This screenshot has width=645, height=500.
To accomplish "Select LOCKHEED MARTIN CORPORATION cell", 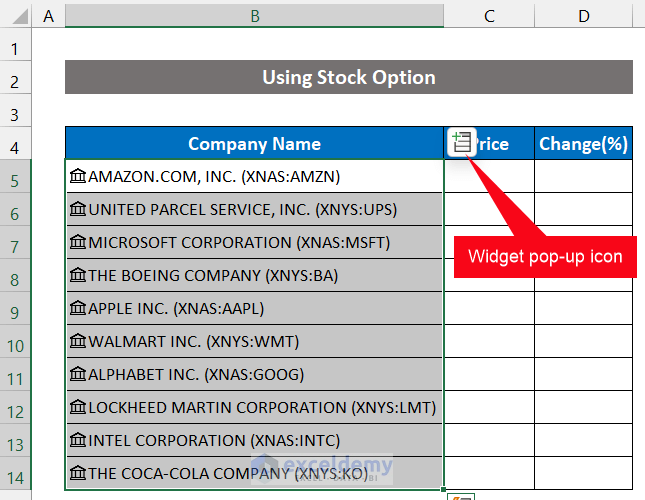I will 254,408.
